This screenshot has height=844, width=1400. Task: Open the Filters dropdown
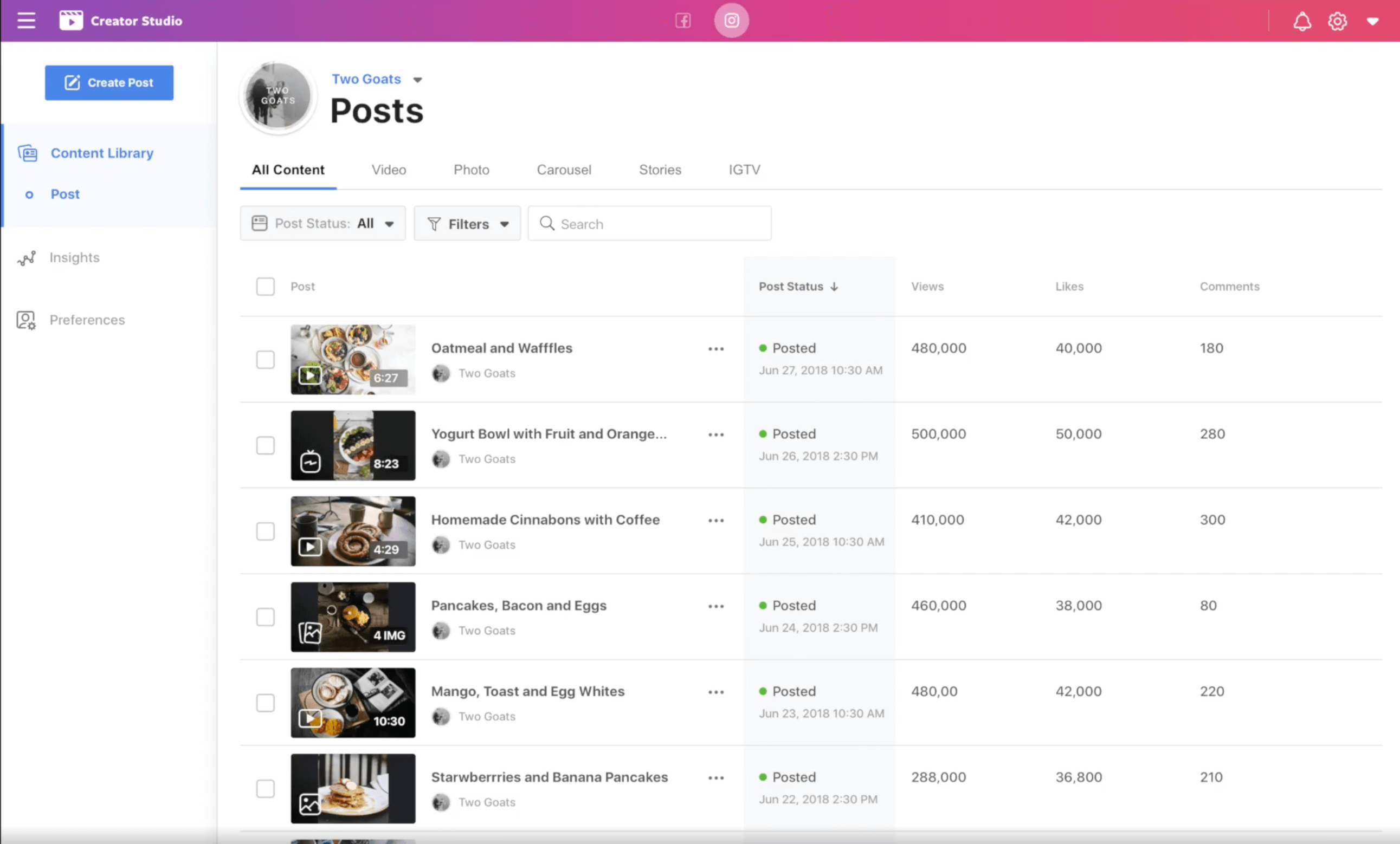pyautogui.click(x=467, y=223)
